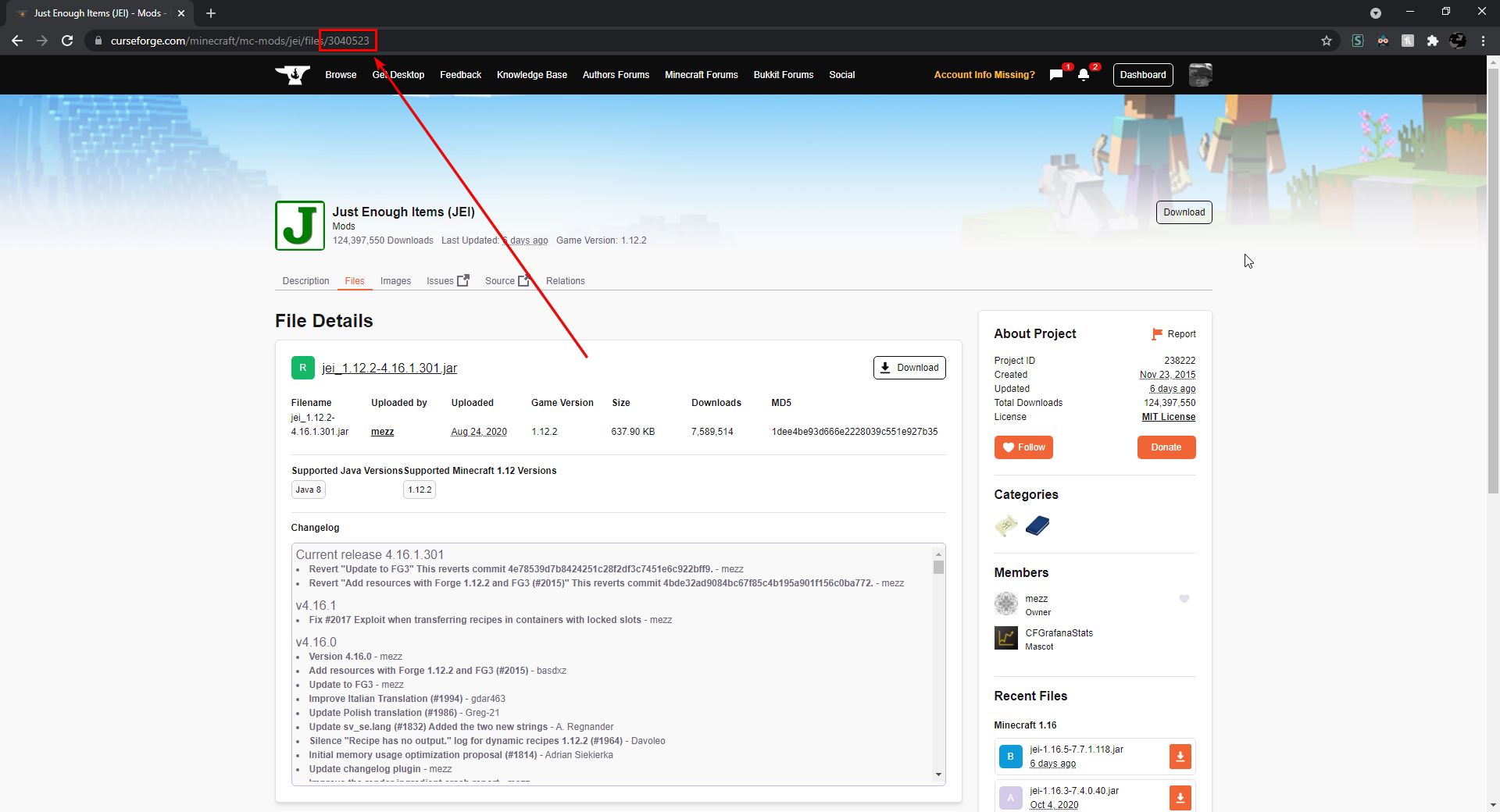Switch to the Description tab
Screen dimensions: 1500x812
(x=305, y=281)
